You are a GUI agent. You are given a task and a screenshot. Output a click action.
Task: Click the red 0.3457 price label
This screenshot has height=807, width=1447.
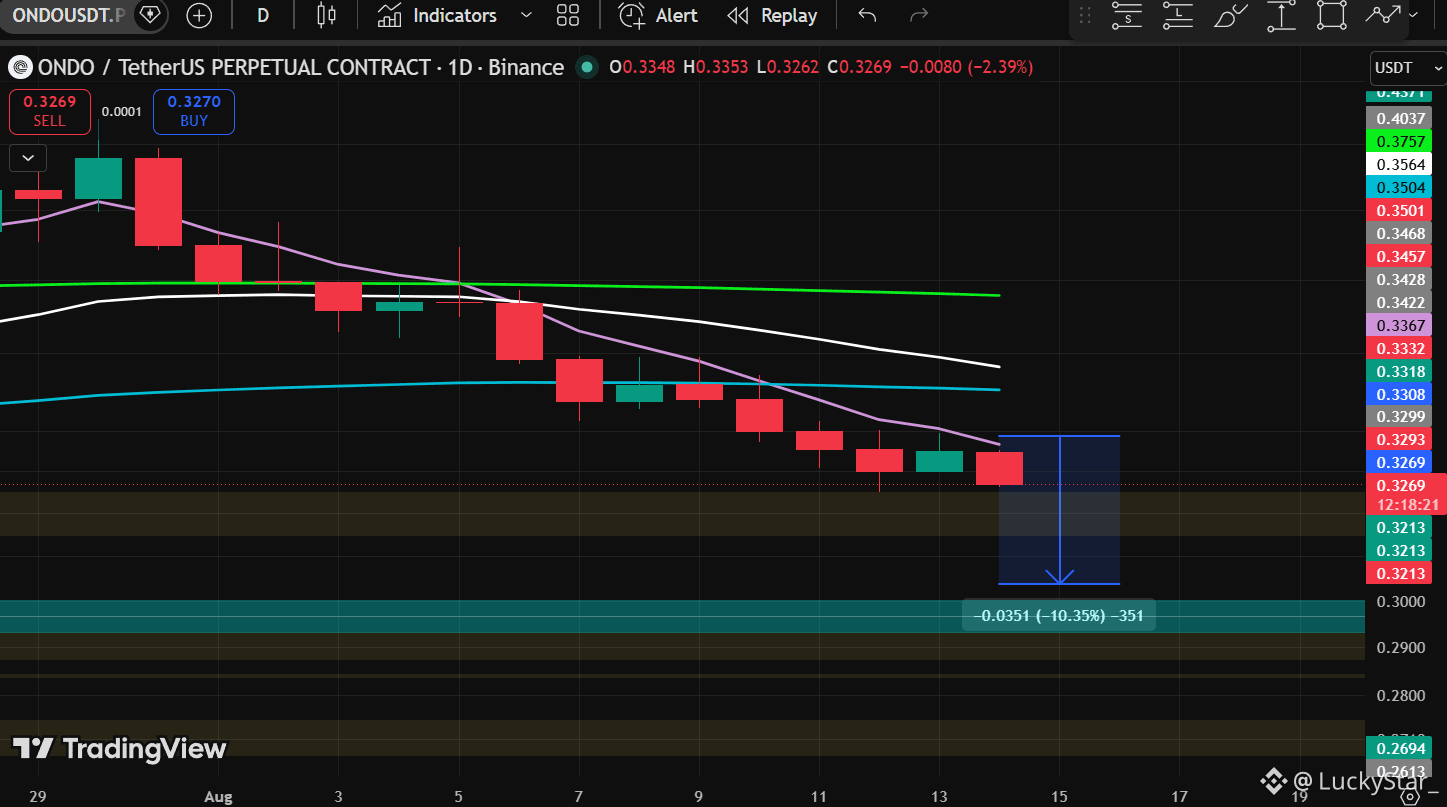[1399, 256]
